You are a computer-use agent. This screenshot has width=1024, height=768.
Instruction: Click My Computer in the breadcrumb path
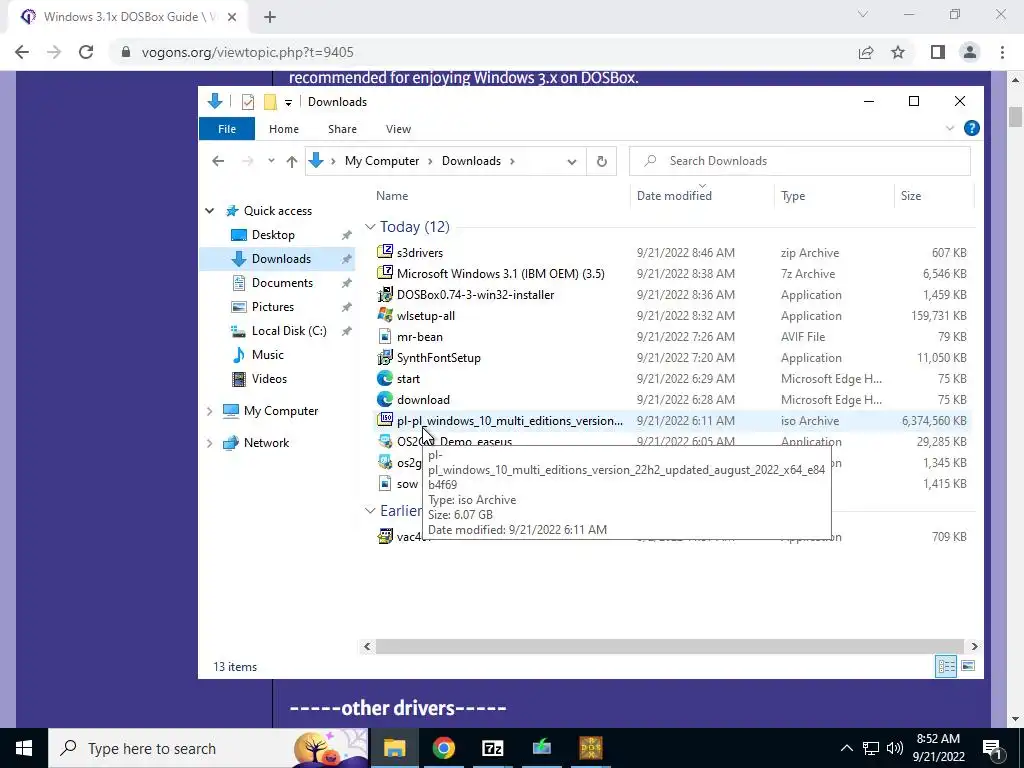point(382,161)
